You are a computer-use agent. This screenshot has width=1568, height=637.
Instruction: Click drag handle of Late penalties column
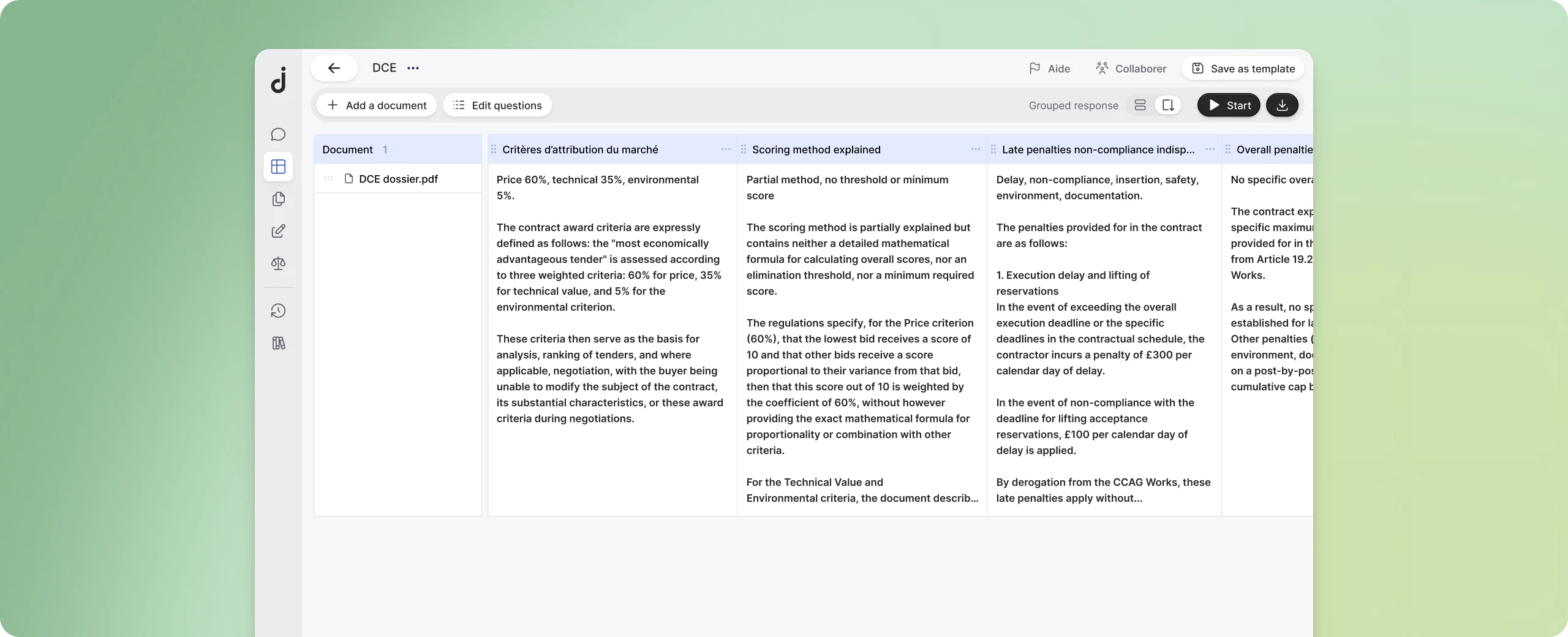pos(993,149)
